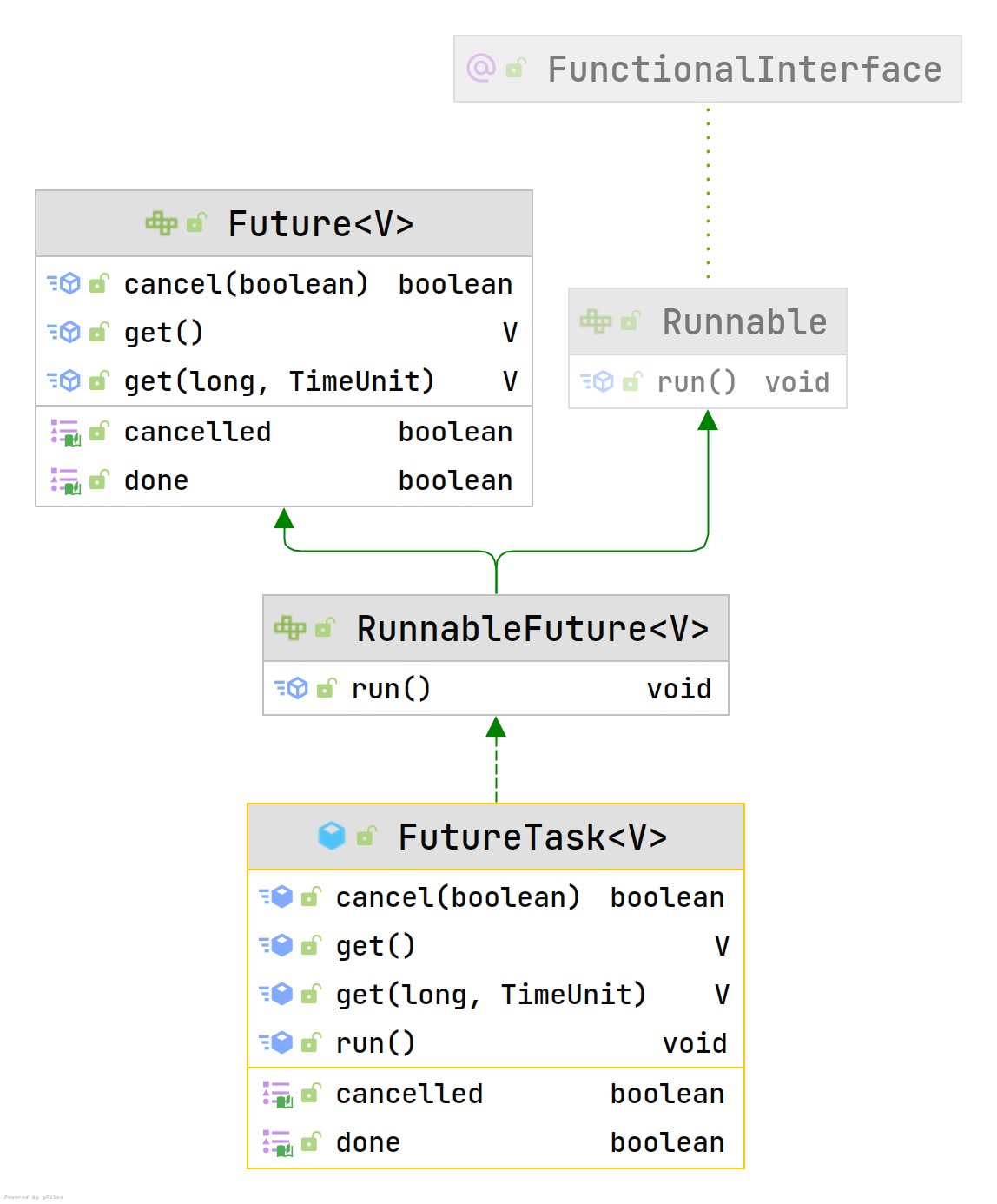
Task: Select the RunnableFuture<V> node title
Action: coord(532,629)
